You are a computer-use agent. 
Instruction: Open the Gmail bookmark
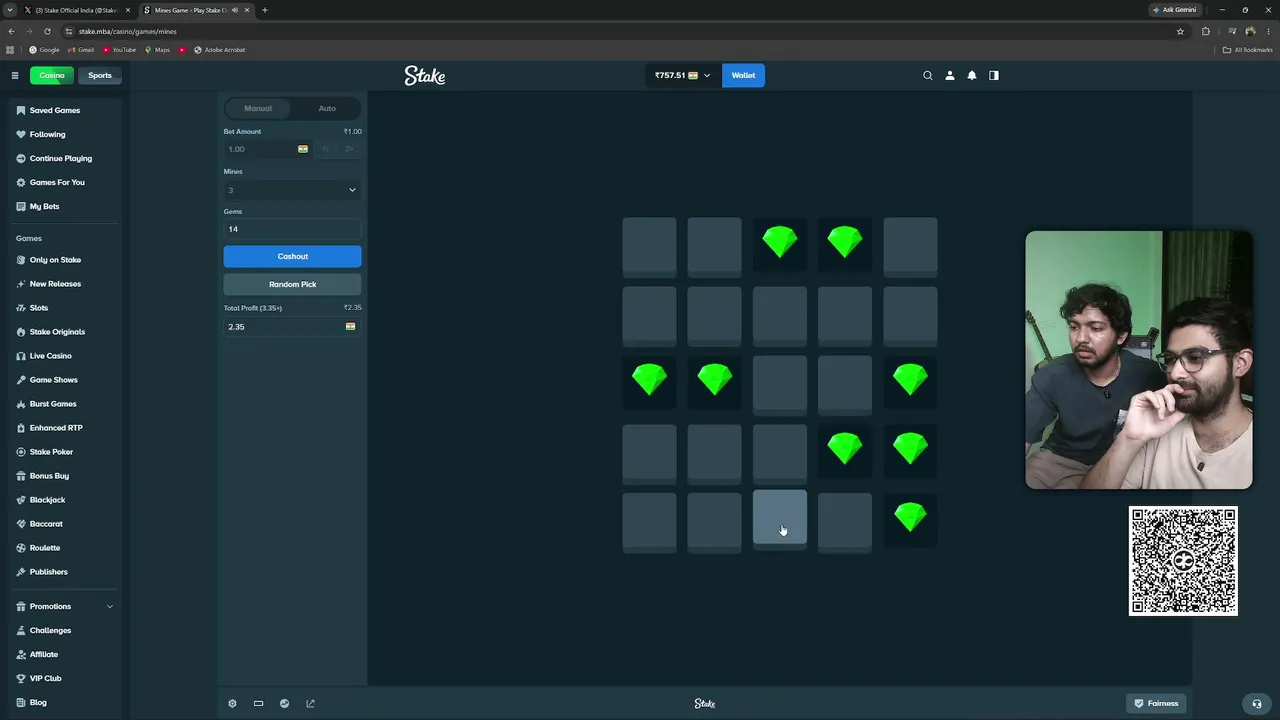coord(81,50)
